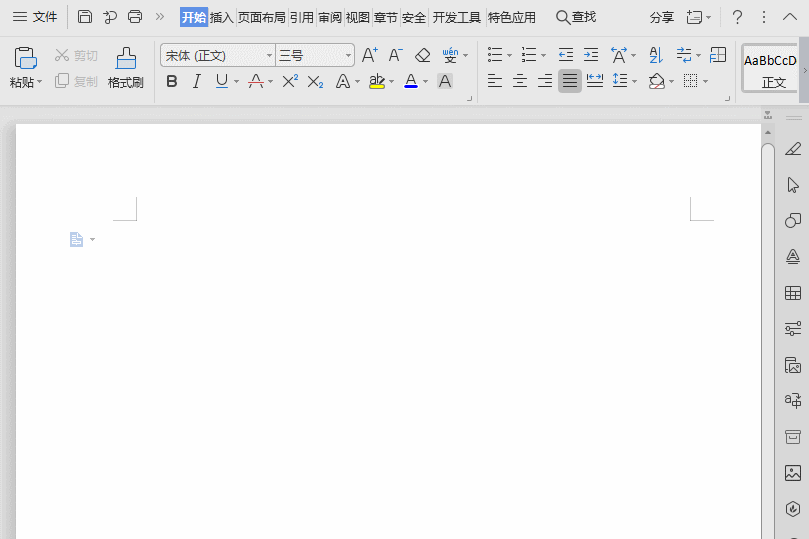Increase font size with A+ icon
This screenshot has height=539, width=809.
coord(369,55)
